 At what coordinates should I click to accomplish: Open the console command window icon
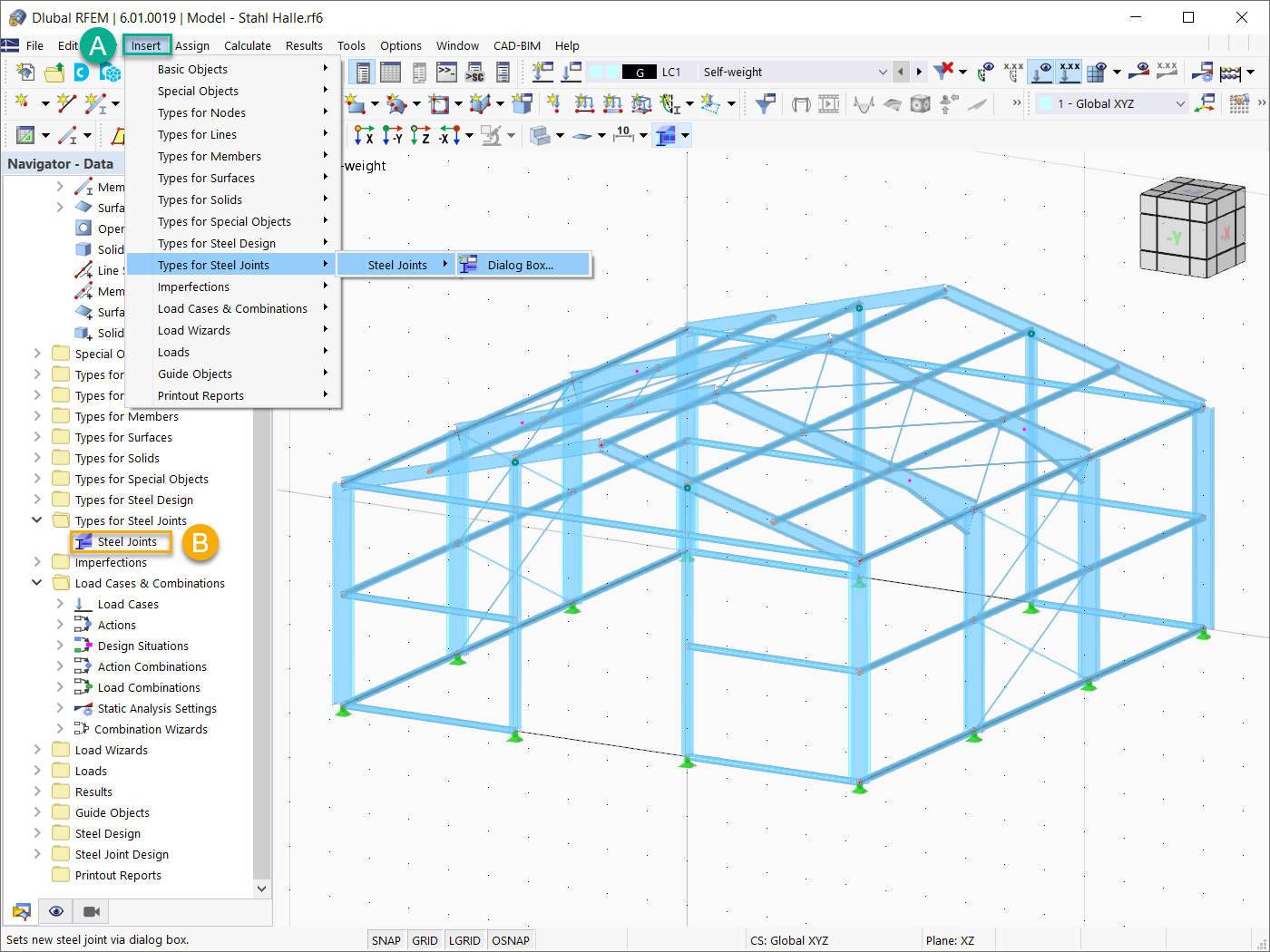coord(446,73)
